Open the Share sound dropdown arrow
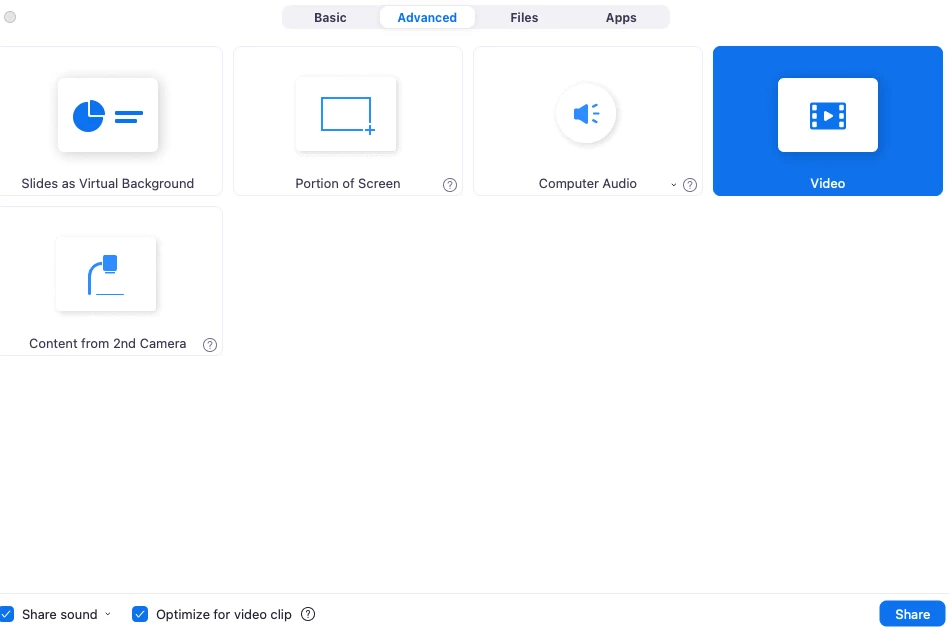This screenshot has height=629, width=949. [x=108, y=614]
